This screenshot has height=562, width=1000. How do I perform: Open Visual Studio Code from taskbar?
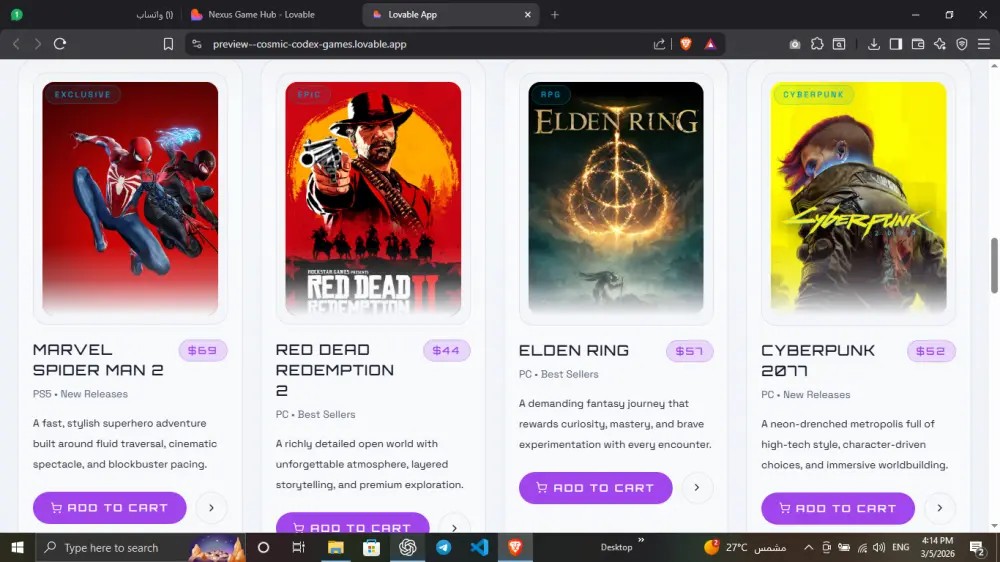[x=479, y=547]
